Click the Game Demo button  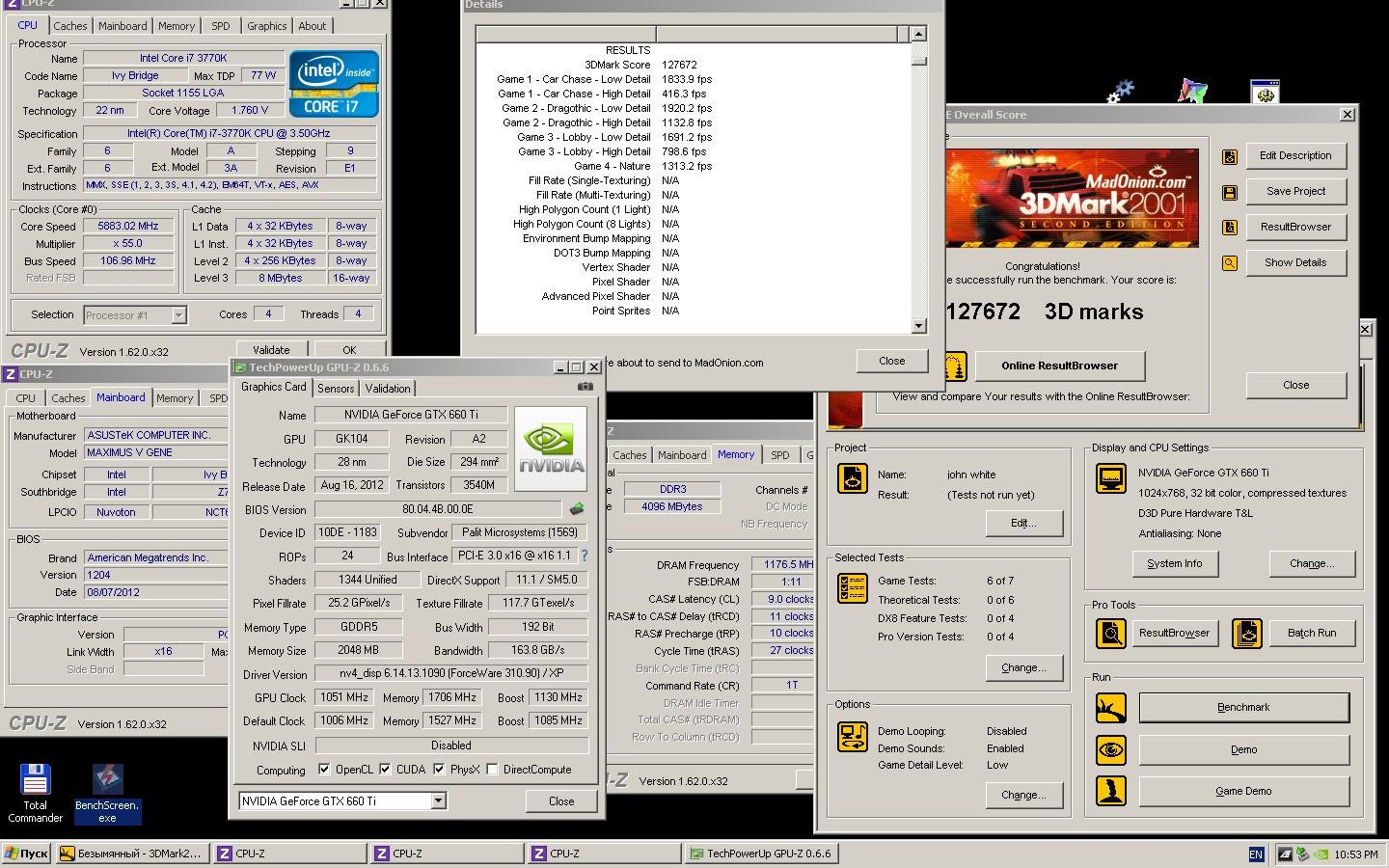1243,791
